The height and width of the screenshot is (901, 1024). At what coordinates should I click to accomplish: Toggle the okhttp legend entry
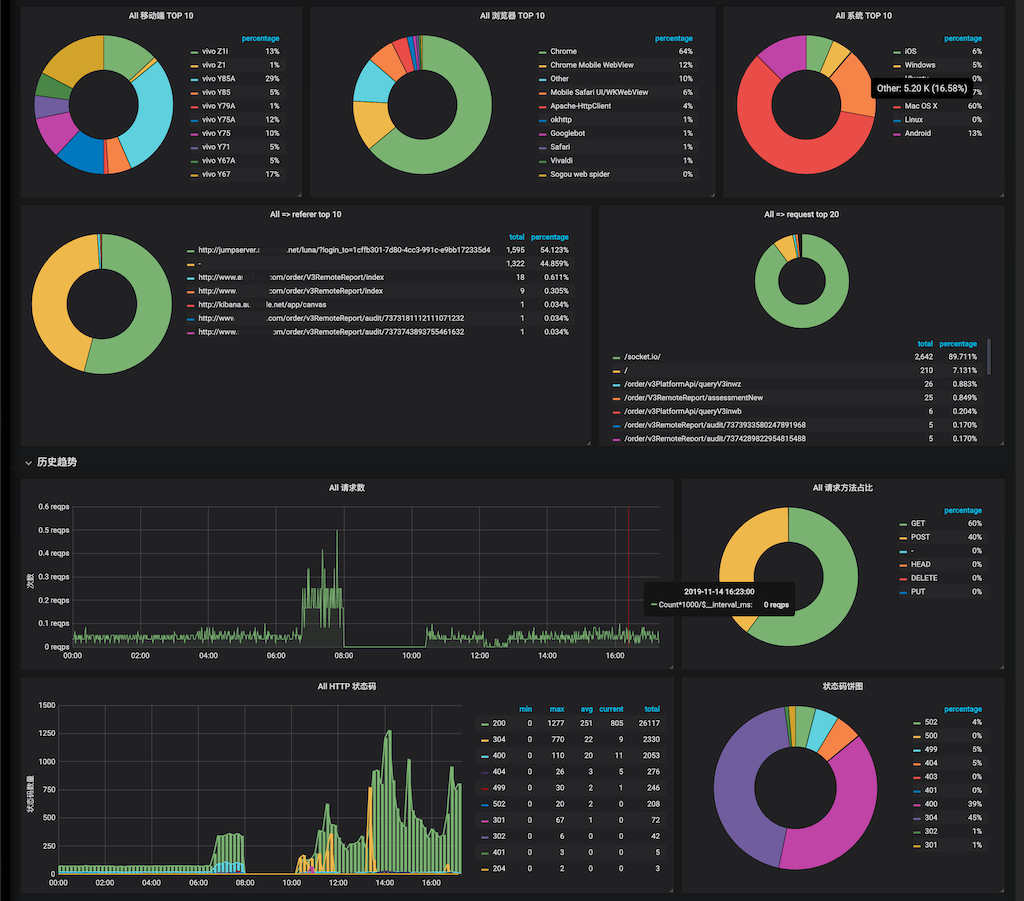pyautogui.click(x=560, y=119)
